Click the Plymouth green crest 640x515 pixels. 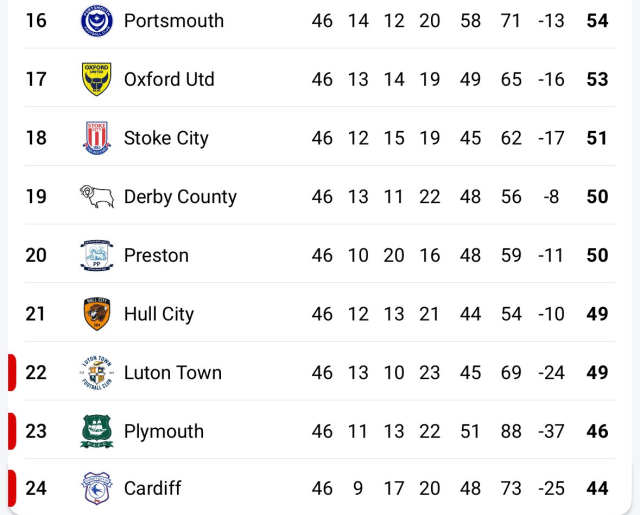coord(97,432)
